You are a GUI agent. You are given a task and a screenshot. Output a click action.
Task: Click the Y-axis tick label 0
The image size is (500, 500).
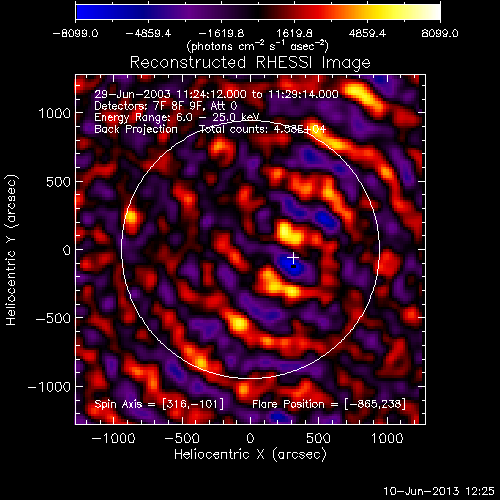click(x=67, y=250)
